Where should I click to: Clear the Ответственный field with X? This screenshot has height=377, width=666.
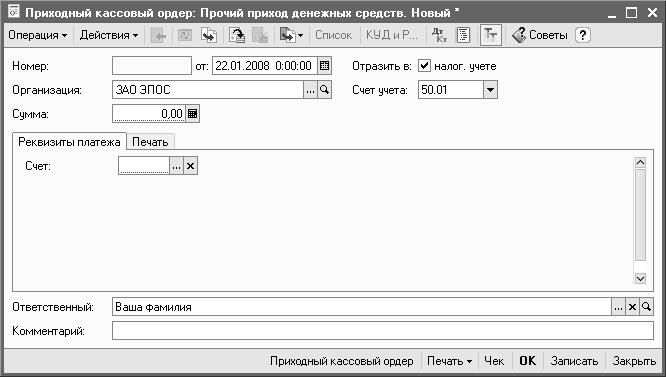pyautogui.click(x=632, y=307)
